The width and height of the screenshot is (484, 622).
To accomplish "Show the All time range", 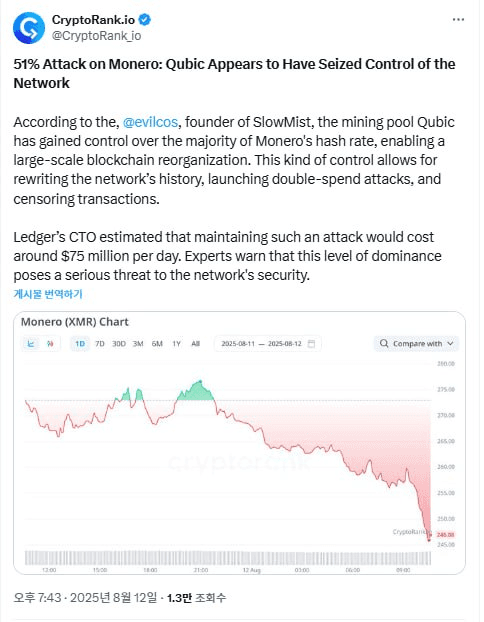I will [x=196, y=344].
